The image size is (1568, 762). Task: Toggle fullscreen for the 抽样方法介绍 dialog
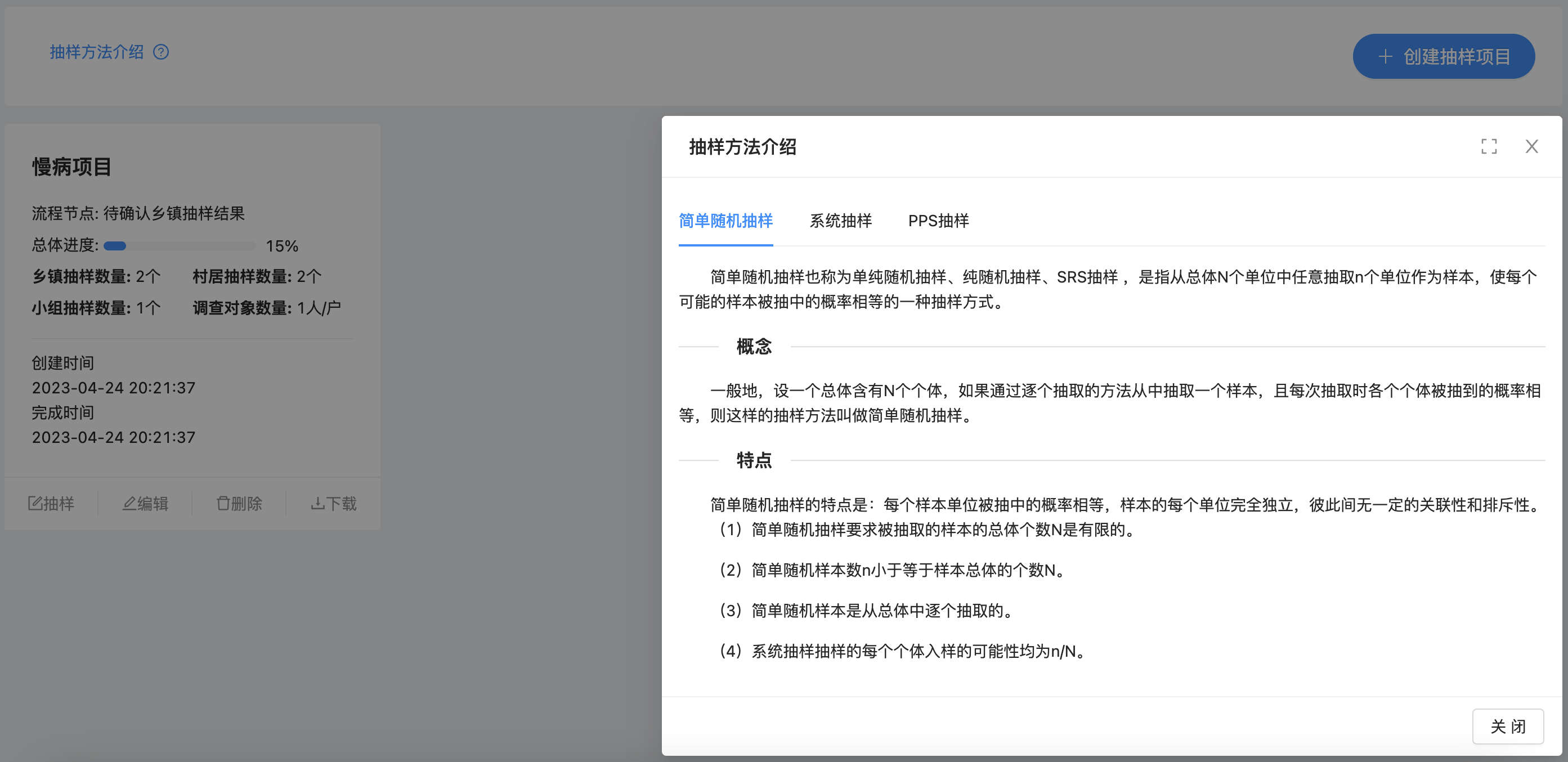(x=1489, y=147)
